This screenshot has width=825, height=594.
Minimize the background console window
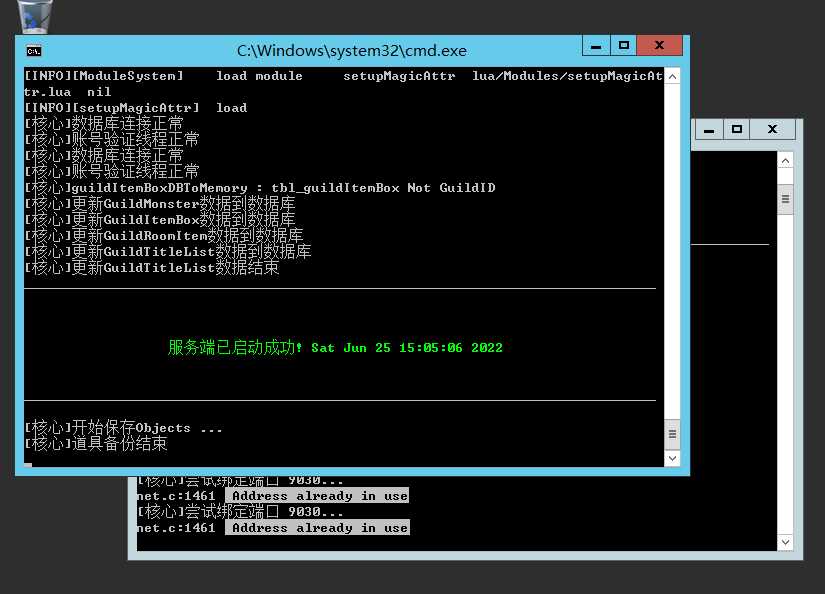[x=709, y=129]
